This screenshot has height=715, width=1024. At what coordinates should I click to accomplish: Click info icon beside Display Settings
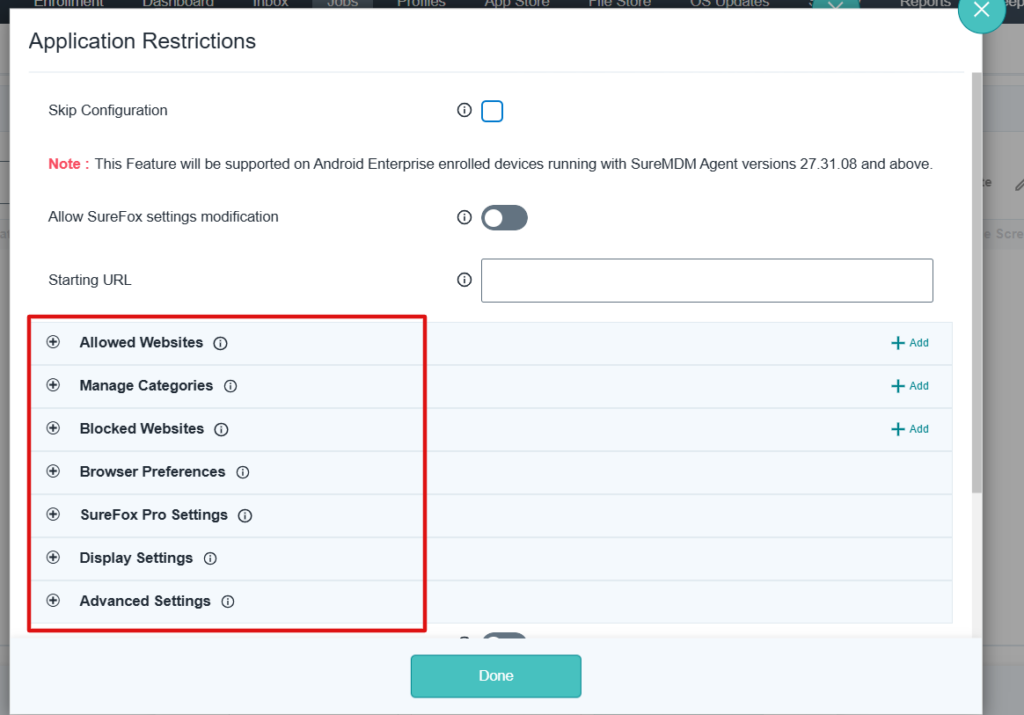[x=210, y=559]
